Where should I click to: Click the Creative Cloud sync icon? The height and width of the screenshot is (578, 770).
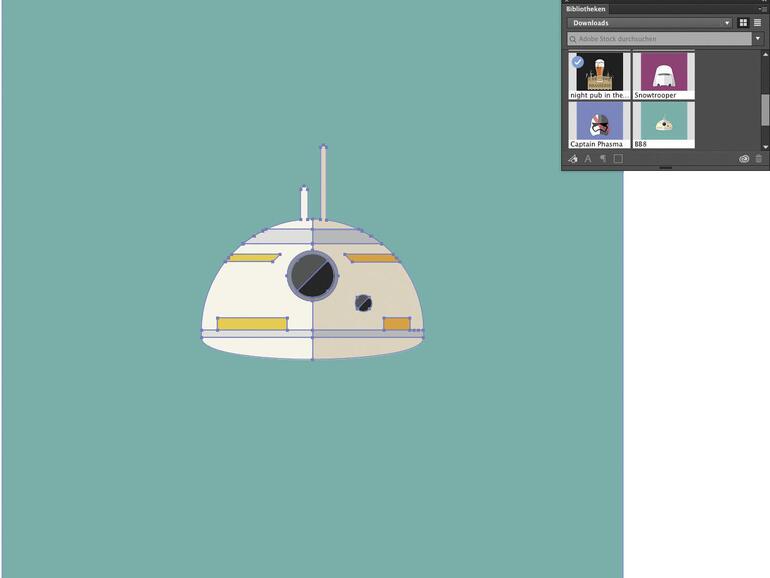pos(744,159)
